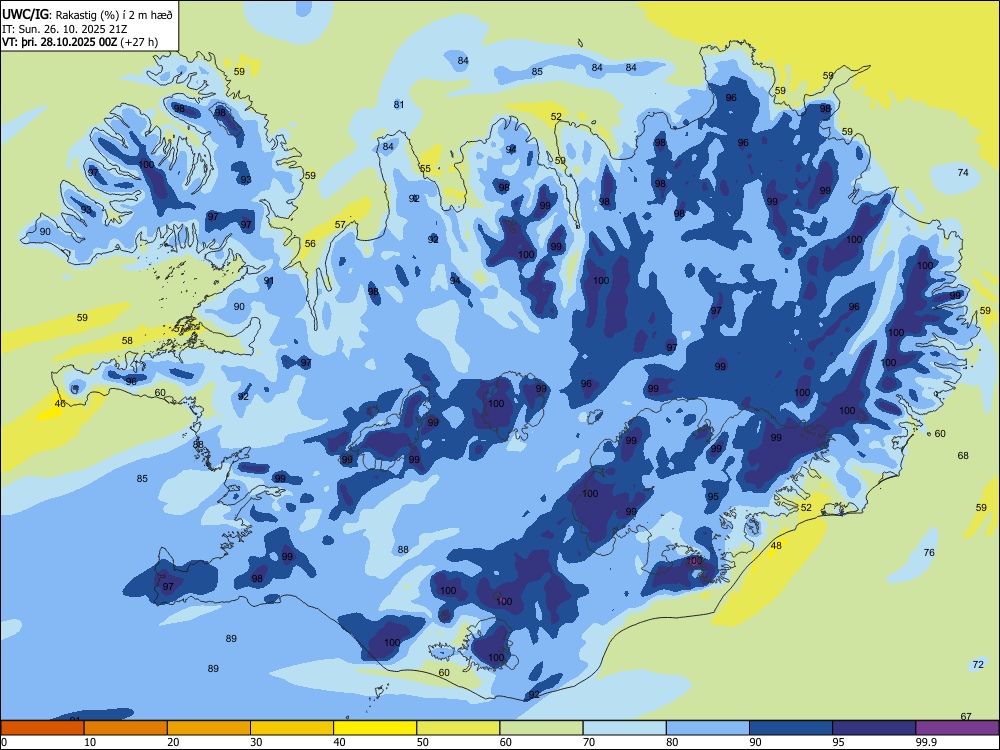Click the lightest blue 70–80 legend swatch
The width and height of the screenshot is (1000, 750).
(624, 728)
